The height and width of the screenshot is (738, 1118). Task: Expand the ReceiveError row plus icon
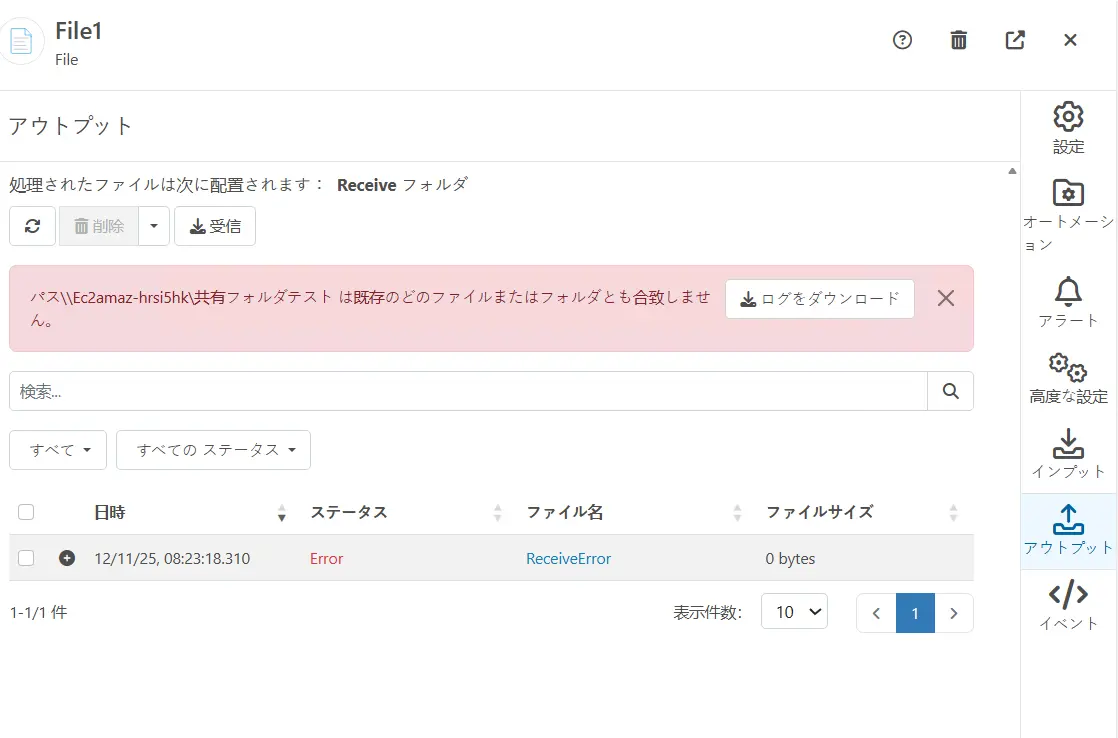click(67, 558)
